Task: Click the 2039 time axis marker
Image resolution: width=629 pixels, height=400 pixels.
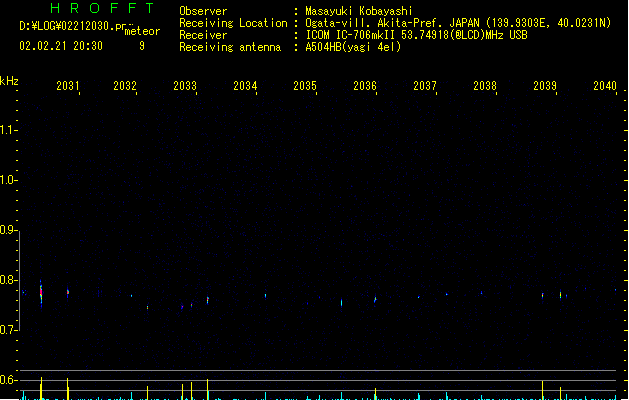Action: coord(545,85)
